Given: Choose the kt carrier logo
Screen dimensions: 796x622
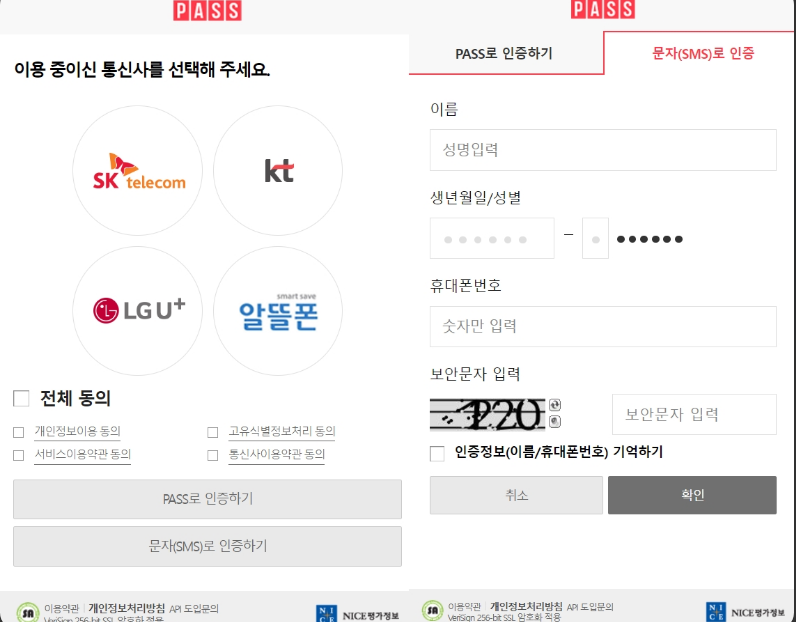Looking at the screenshot, I should (x=278, y=171).
